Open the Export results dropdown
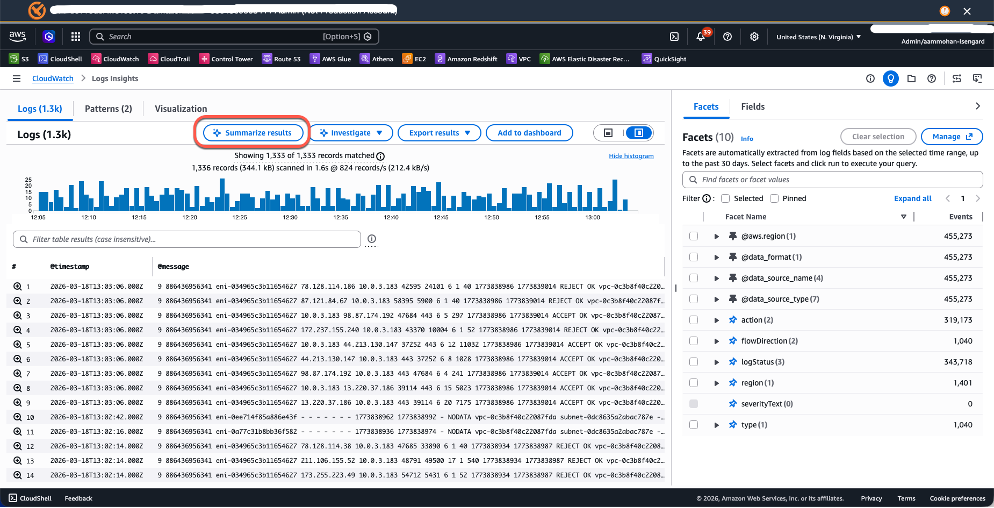The width and height of the screenshot is (994, 508). pos(439,133)
